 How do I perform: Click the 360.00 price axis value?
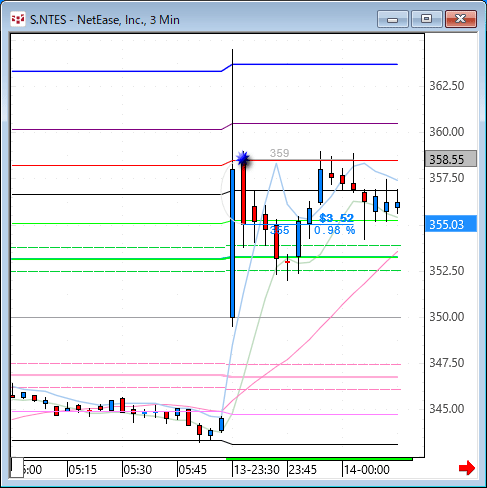pos(447,132)
